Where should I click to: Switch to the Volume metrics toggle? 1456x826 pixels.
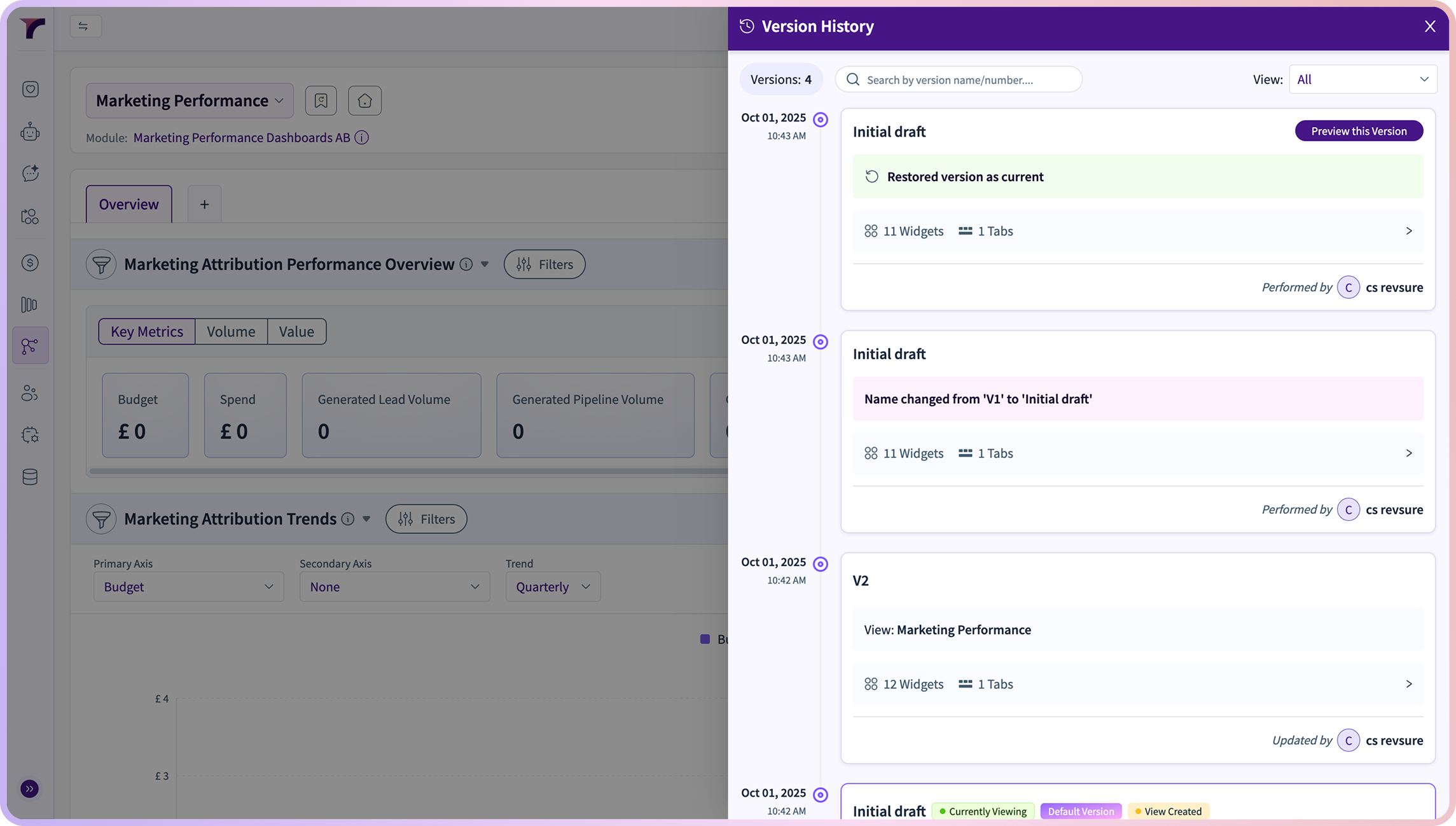click(231, 331)
